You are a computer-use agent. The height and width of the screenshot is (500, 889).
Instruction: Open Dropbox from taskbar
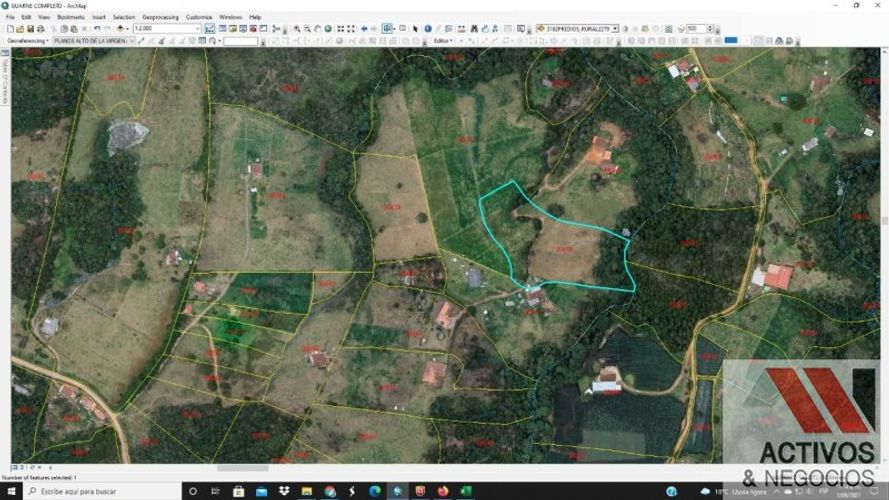284,491
